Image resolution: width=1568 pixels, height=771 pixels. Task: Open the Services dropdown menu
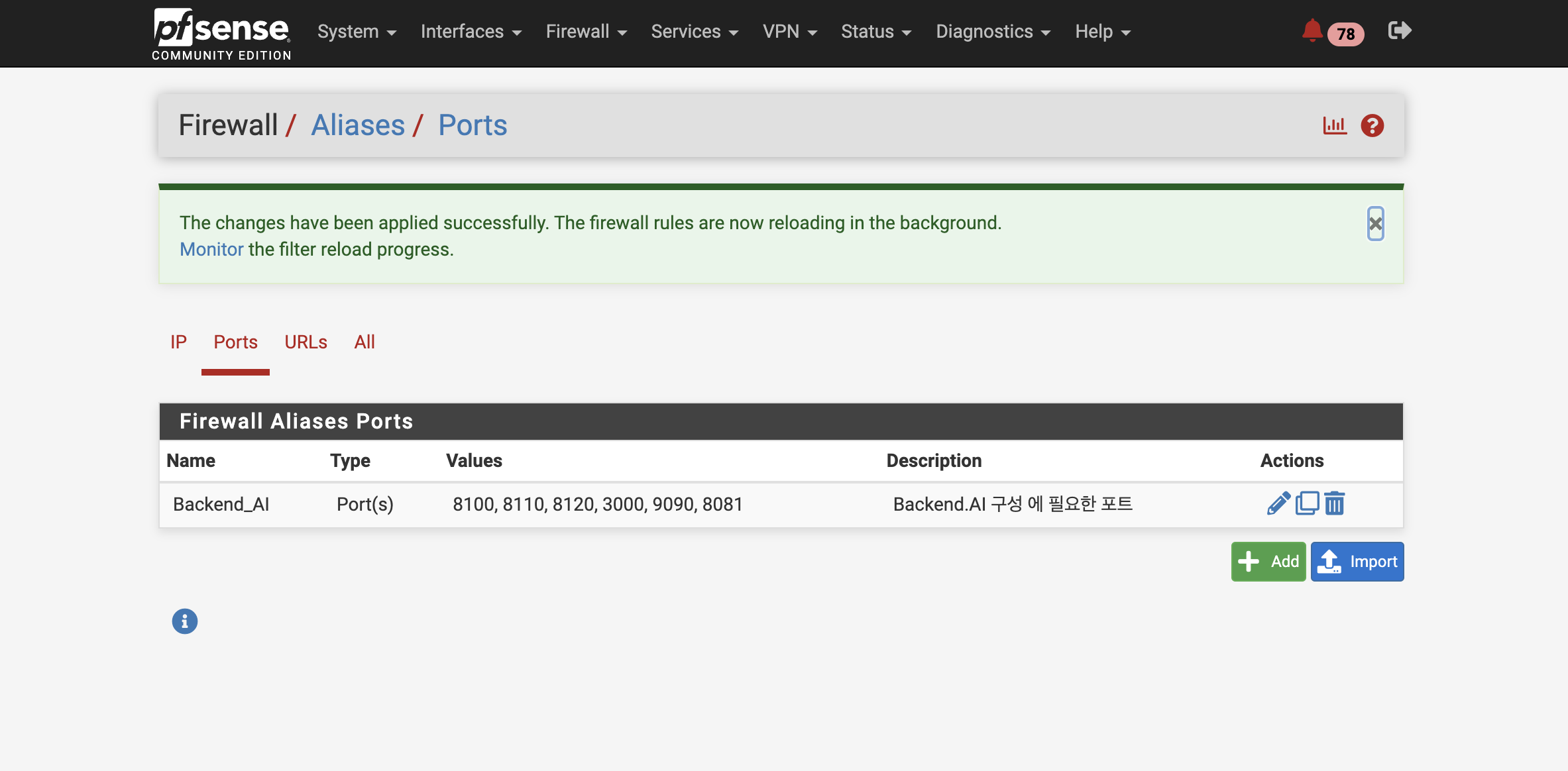(x=694, y=32)
